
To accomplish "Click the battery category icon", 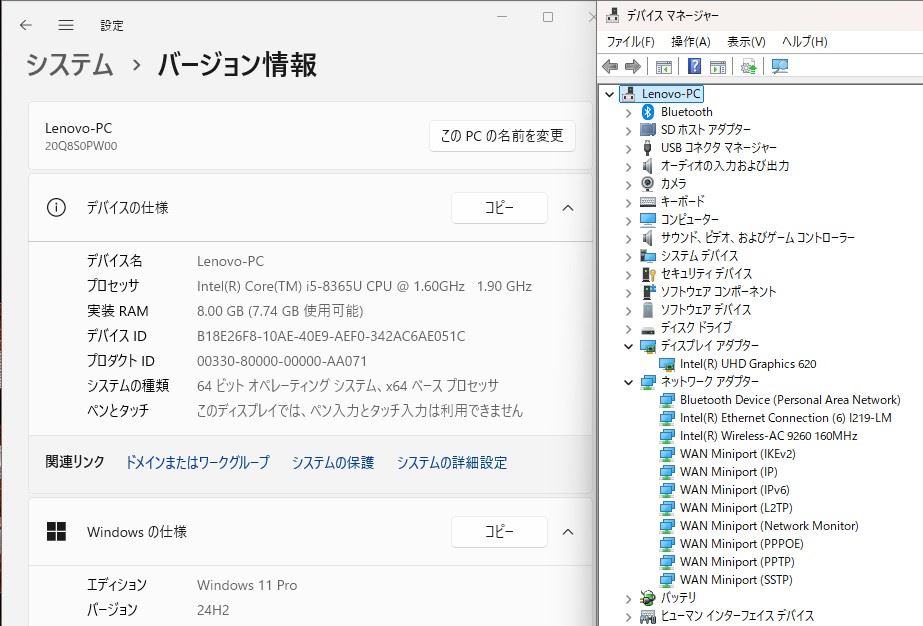I will coord(648,598).
